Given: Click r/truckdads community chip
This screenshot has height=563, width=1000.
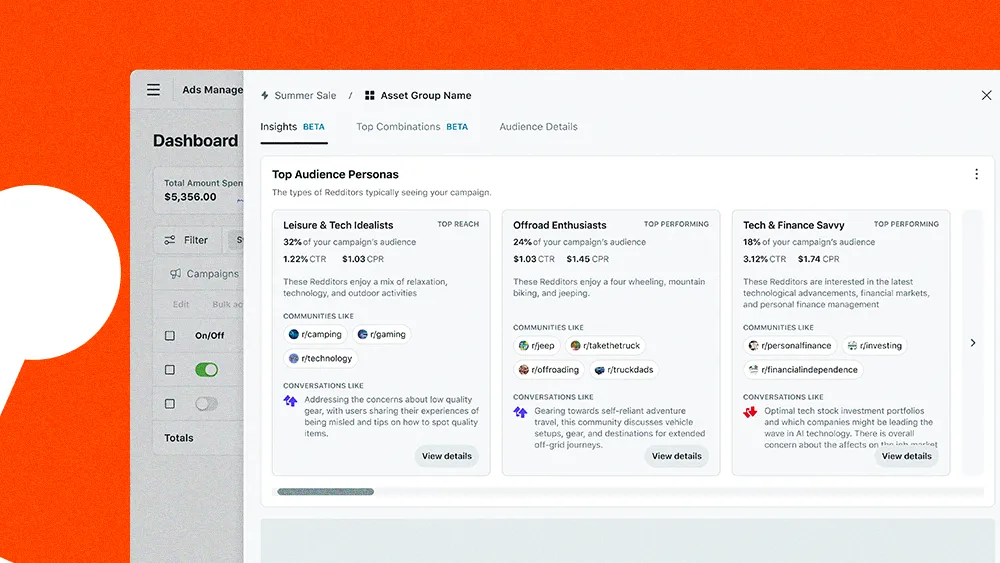Looking at the screenshot, I should tap(624, 370).
